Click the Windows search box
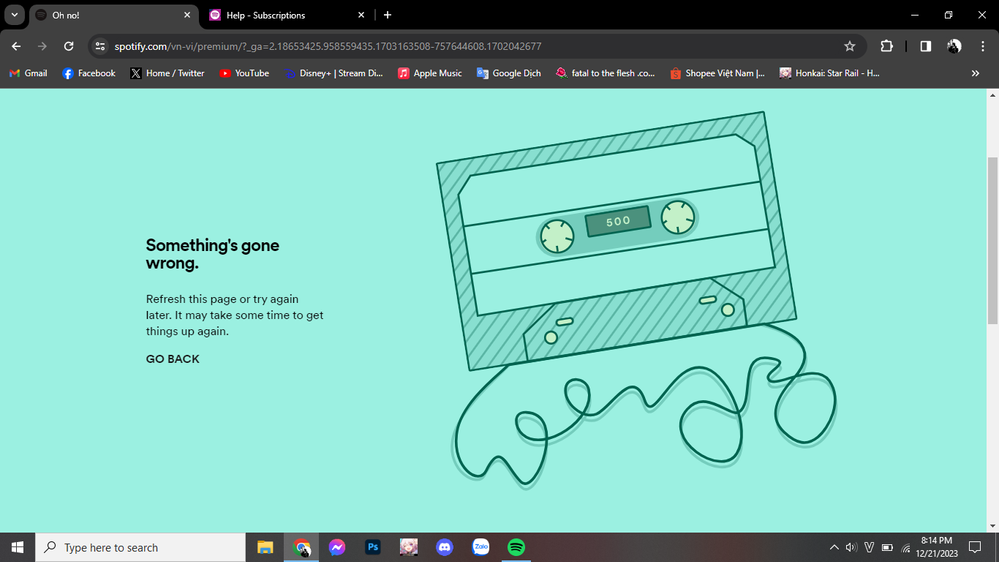Viewport: 999px width, 562px height. pos(140,547)
